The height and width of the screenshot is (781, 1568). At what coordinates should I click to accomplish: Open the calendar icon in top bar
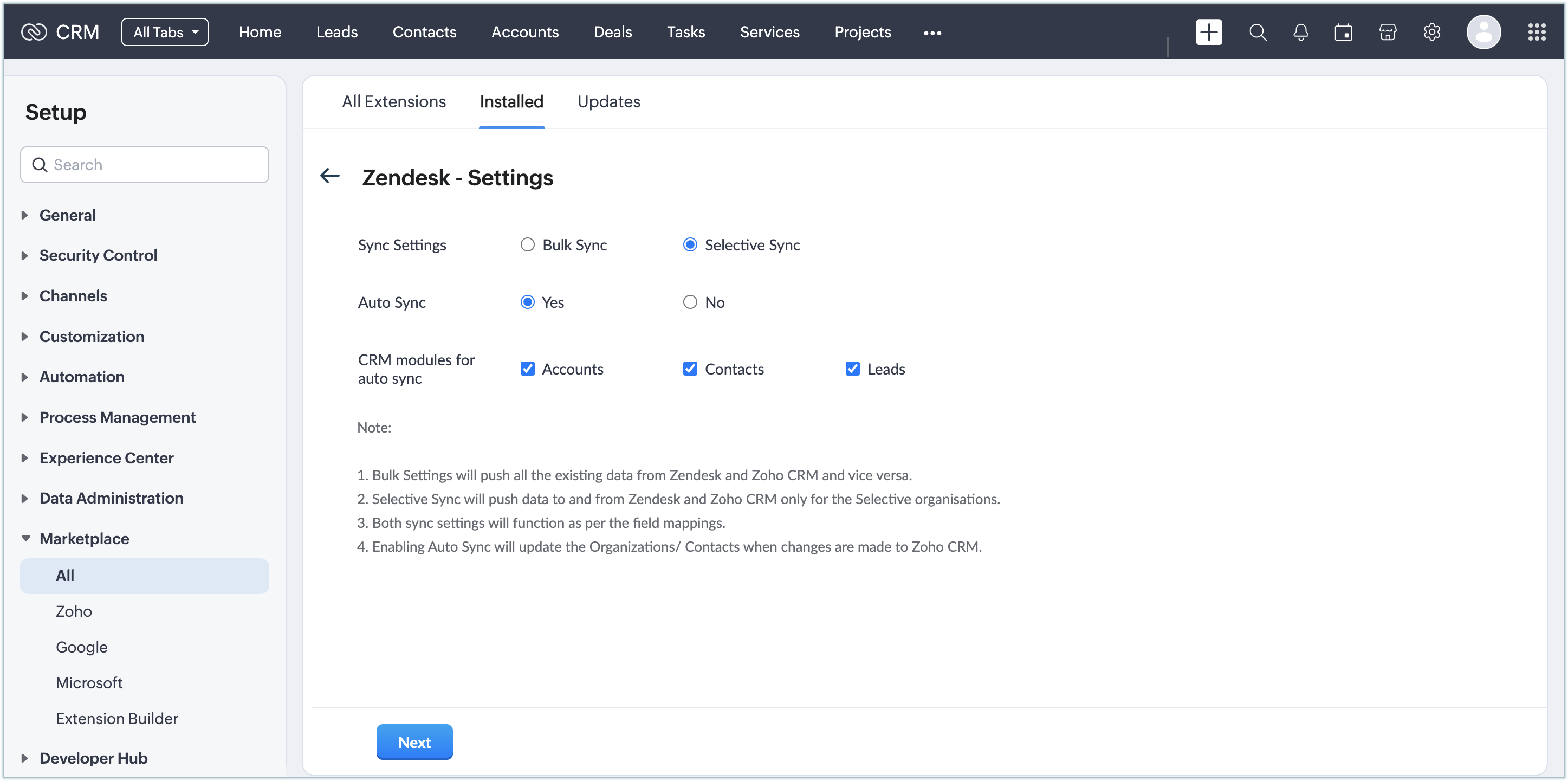[1343, 31]
